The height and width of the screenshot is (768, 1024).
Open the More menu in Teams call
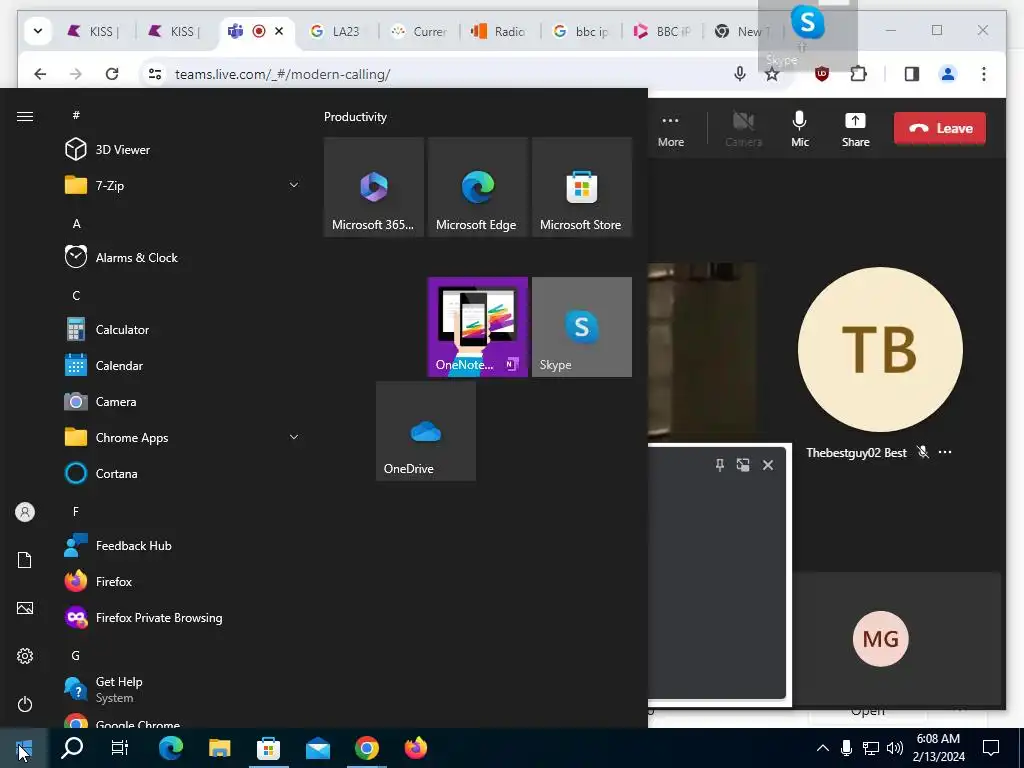coord(671,130)
